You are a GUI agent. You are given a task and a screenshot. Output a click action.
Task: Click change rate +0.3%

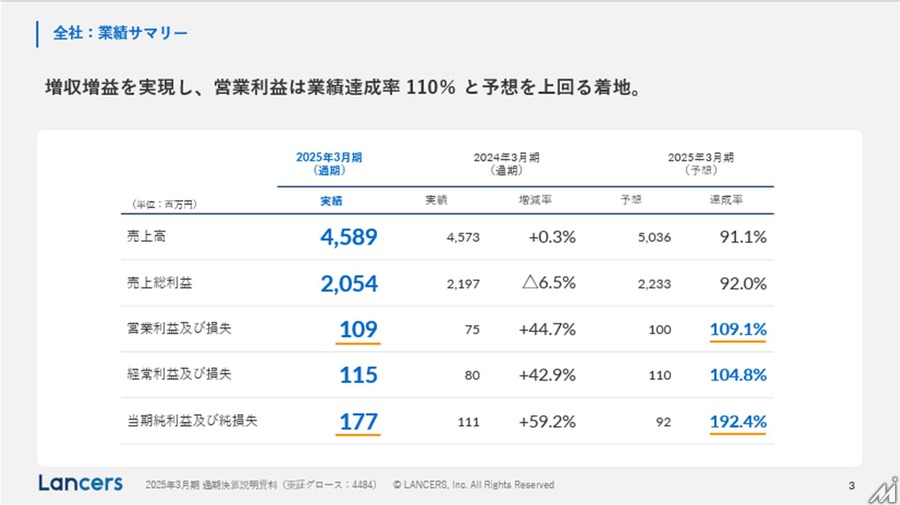[552, 236]
